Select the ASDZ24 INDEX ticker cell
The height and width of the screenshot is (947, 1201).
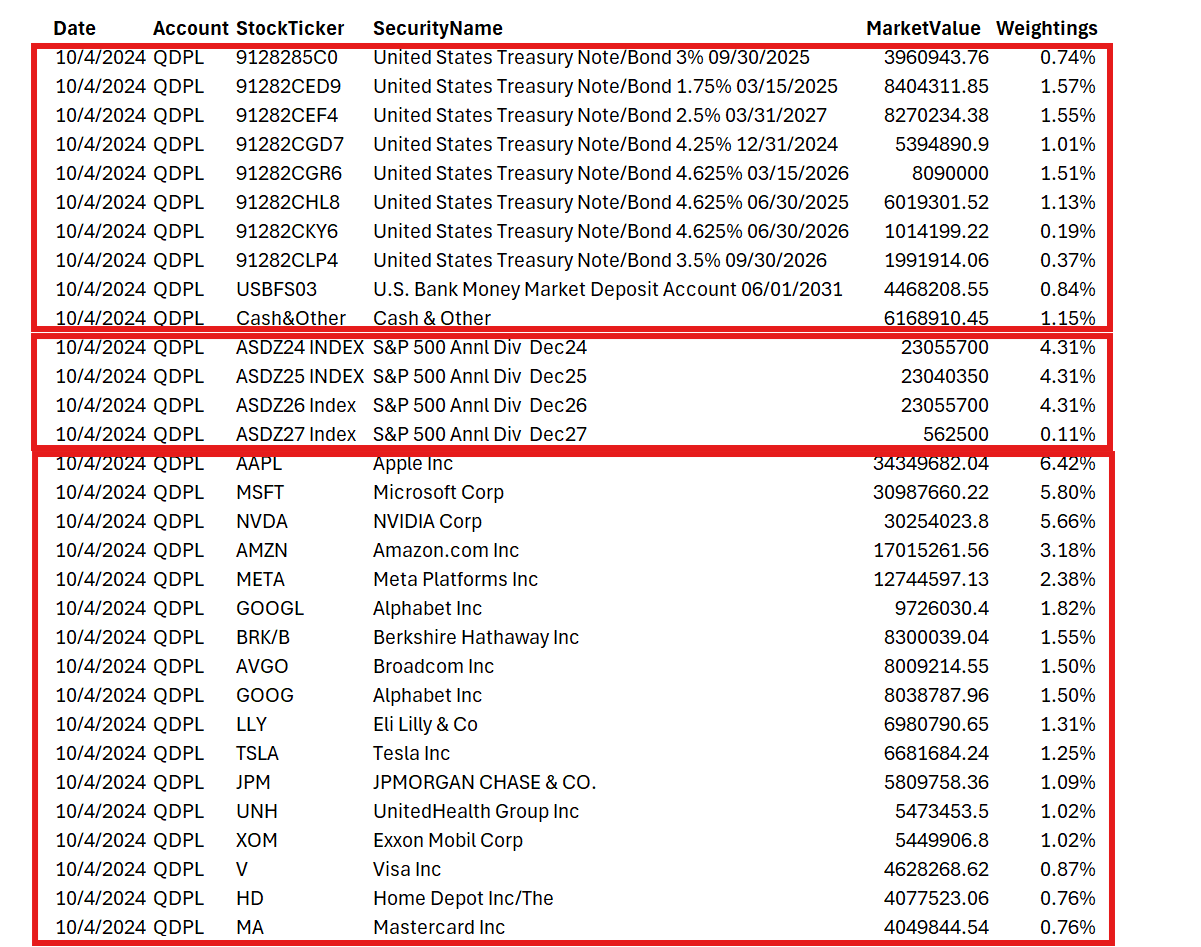pos(300,347)
